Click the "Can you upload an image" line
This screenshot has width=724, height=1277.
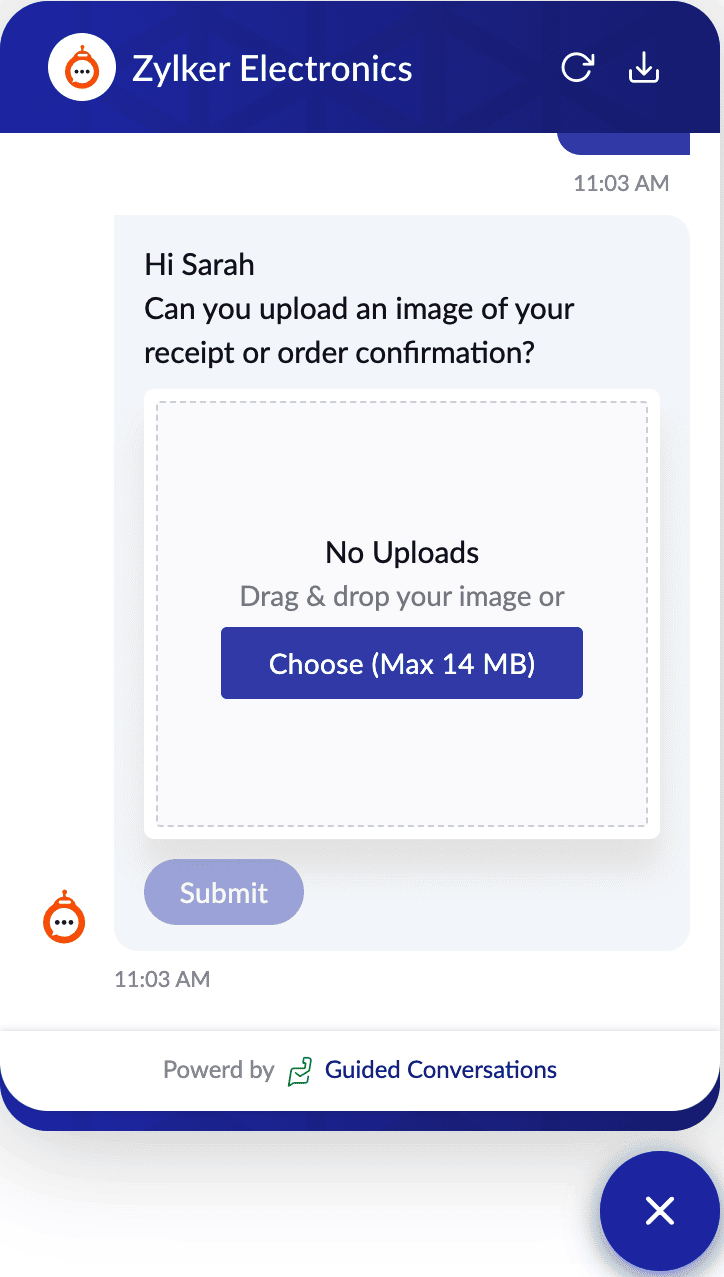click(x=359, y=309)
